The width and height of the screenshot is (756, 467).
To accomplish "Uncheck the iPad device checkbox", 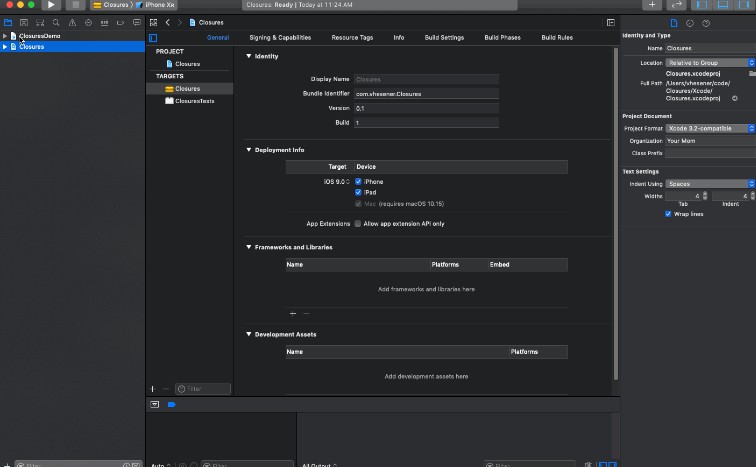I will [358, 192].
